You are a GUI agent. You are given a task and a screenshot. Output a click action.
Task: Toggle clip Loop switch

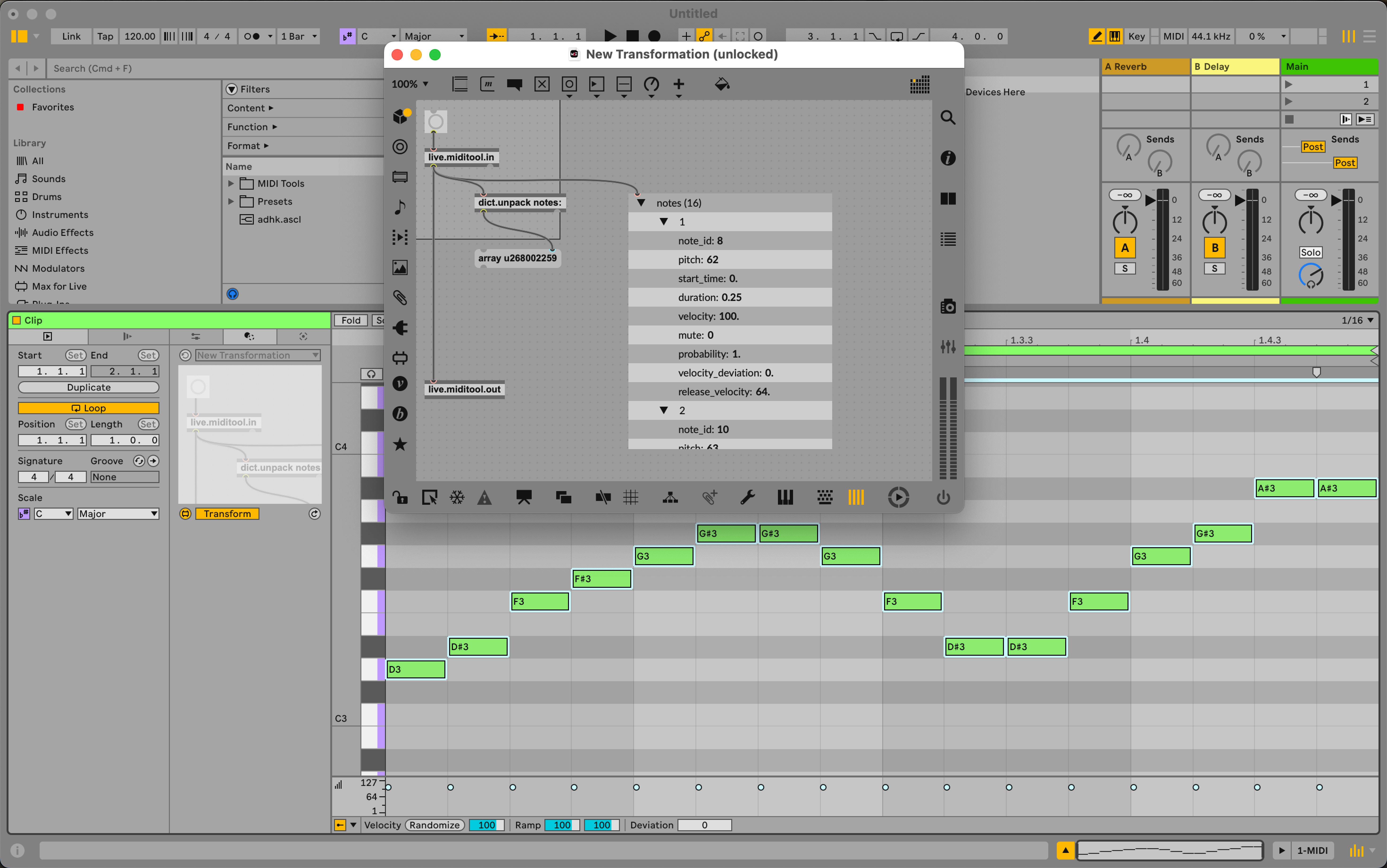[88, 408]
